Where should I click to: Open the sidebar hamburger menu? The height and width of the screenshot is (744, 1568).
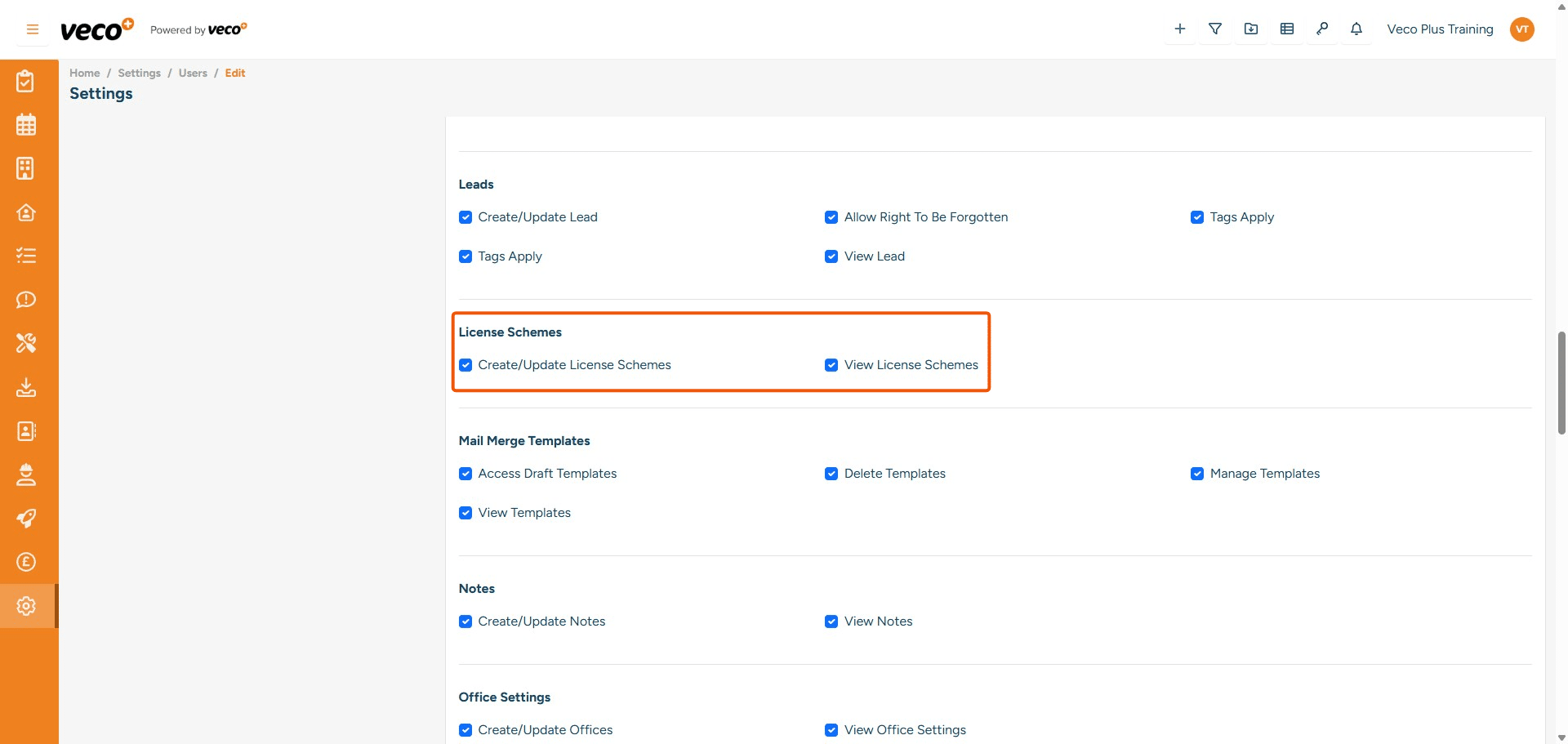click(x=32, y=29)
